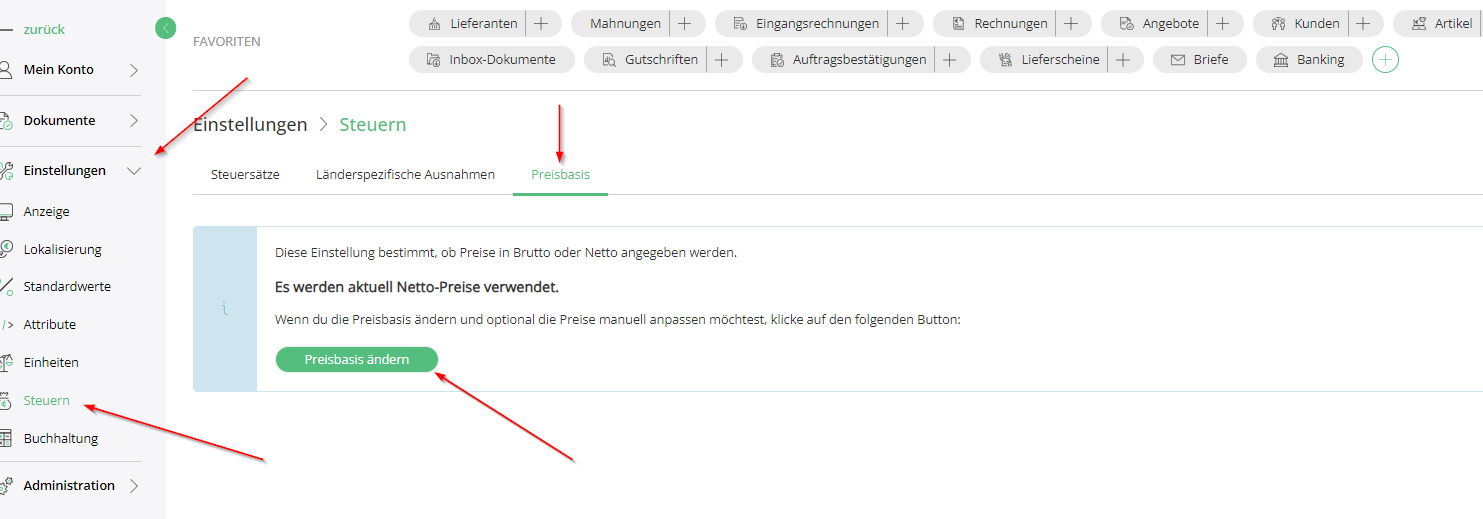
Task: Select the Preisbasis tab
Action: pyautogui.click(x=560, y=175)
